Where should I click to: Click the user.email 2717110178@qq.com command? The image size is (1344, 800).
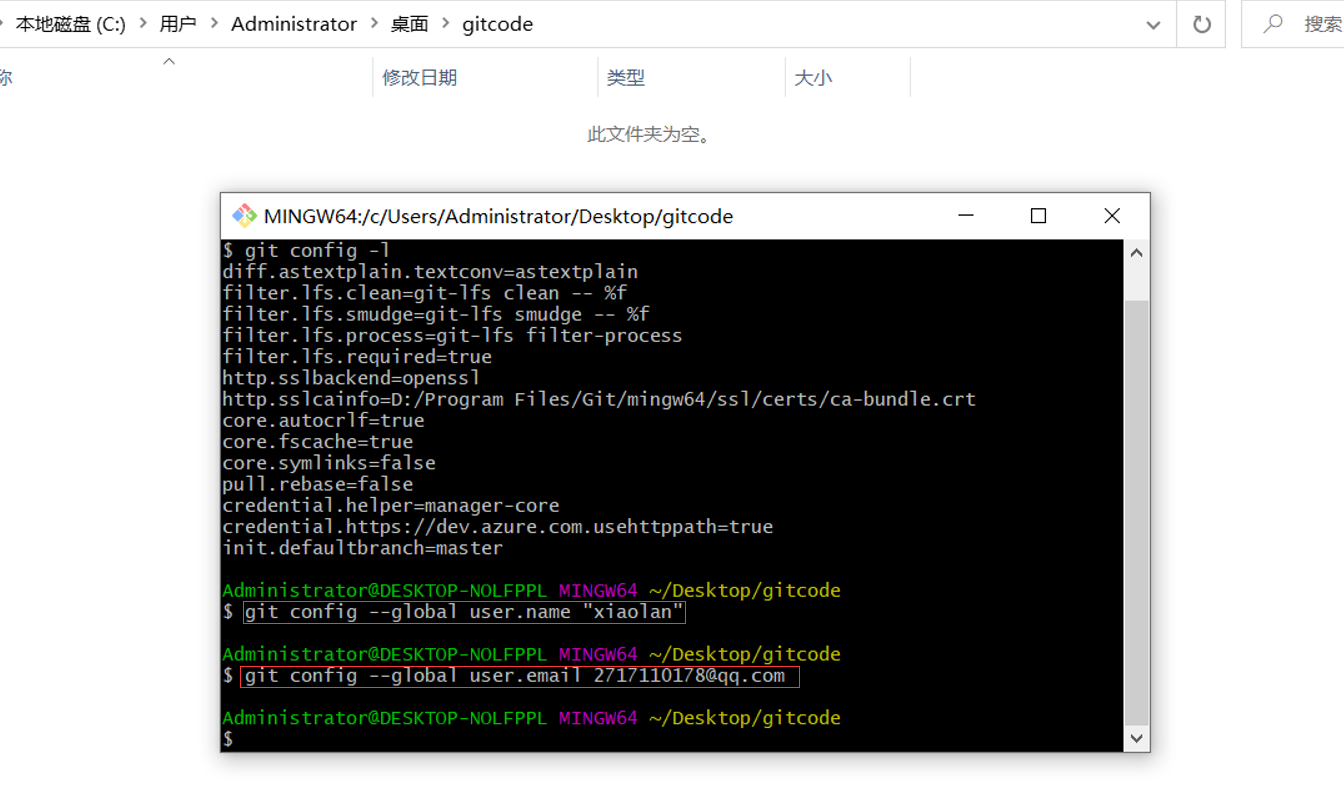pyautogui.click(x=519, y=677)
